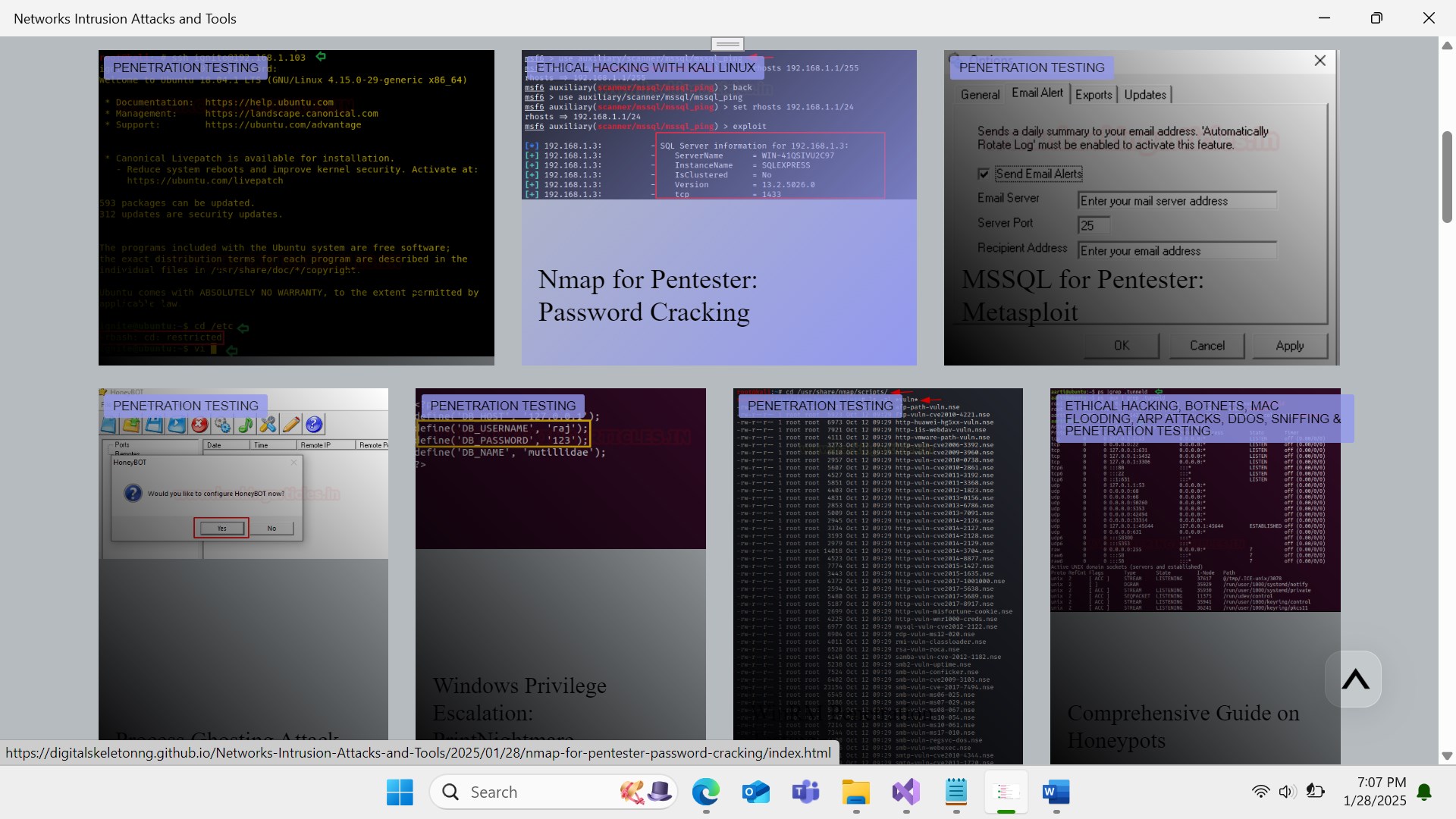Open Microsoft Edge from the taskbar
This screenshot has height=819, width=1456.
coord(705,792)
